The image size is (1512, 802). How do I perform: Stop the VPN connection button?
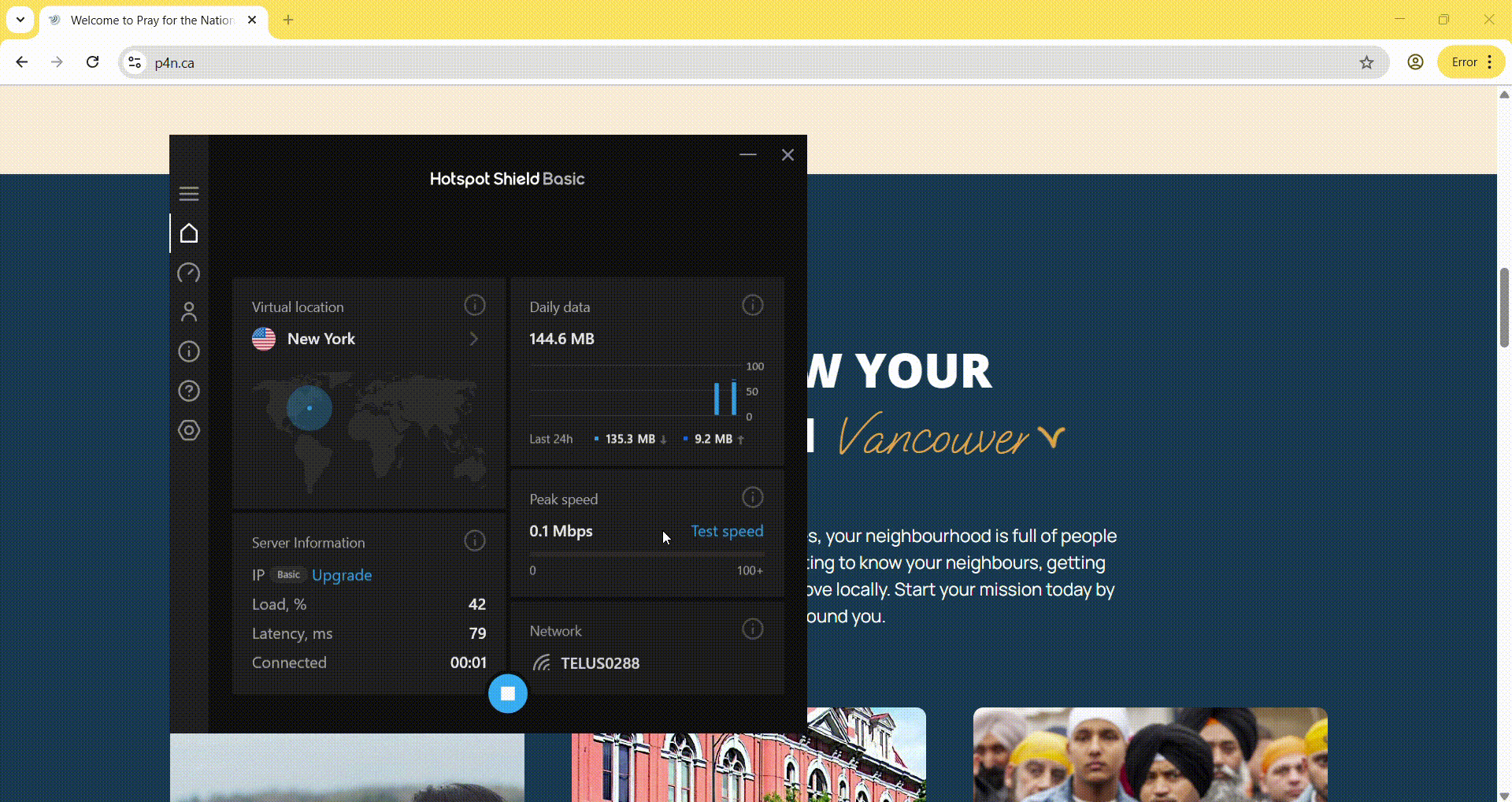(x=508, y=693)
